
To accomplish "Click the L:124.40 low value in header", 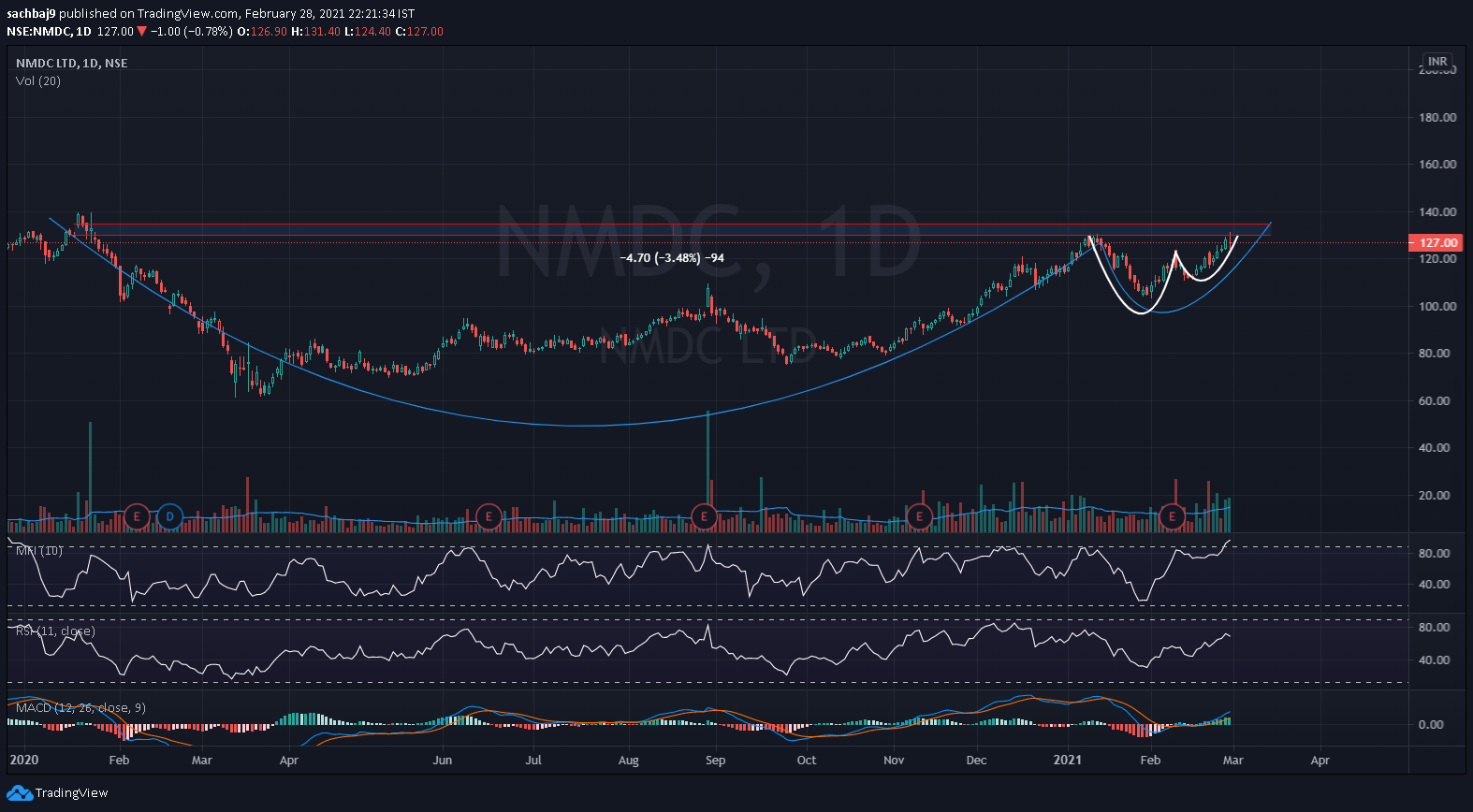I will (x=368, y=31).
